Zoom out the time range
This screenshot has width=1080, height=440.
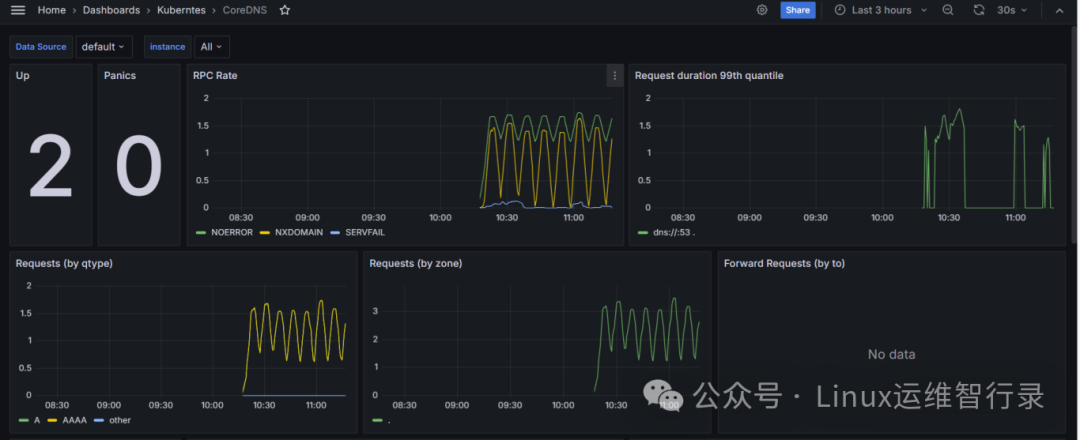pyautogui.click(x=948, y=10)
